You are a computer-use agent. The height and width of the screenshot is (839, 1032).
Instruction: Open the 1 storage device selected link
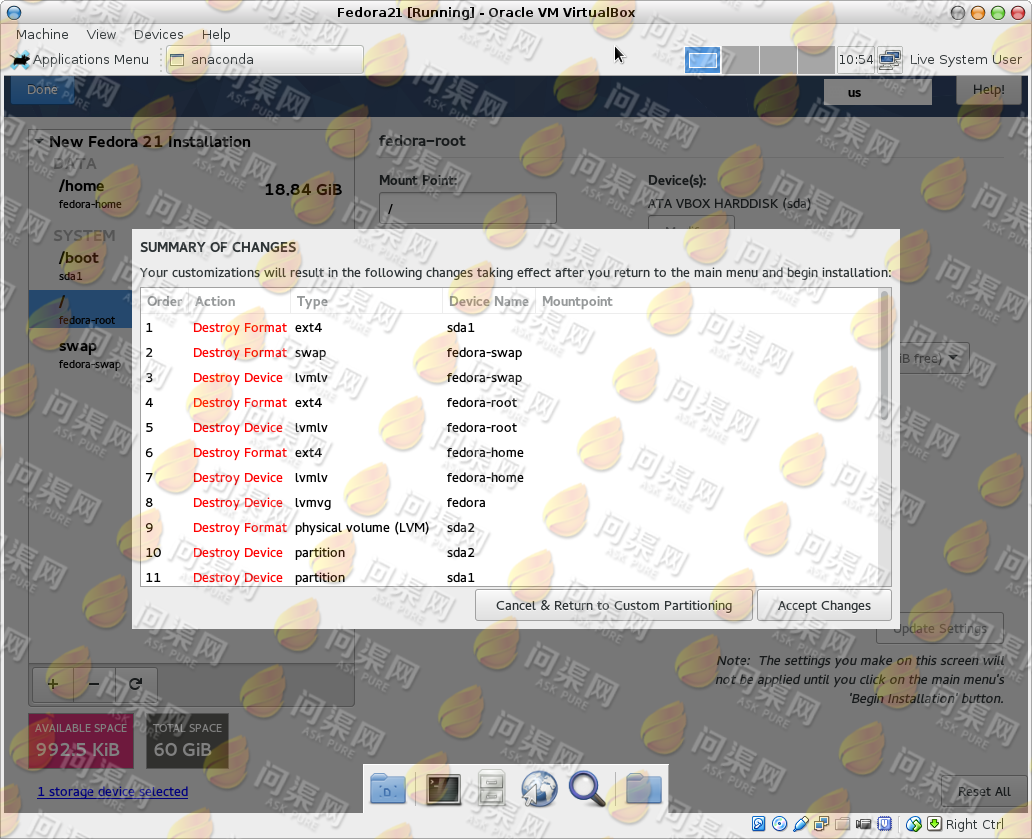(113, 791)
